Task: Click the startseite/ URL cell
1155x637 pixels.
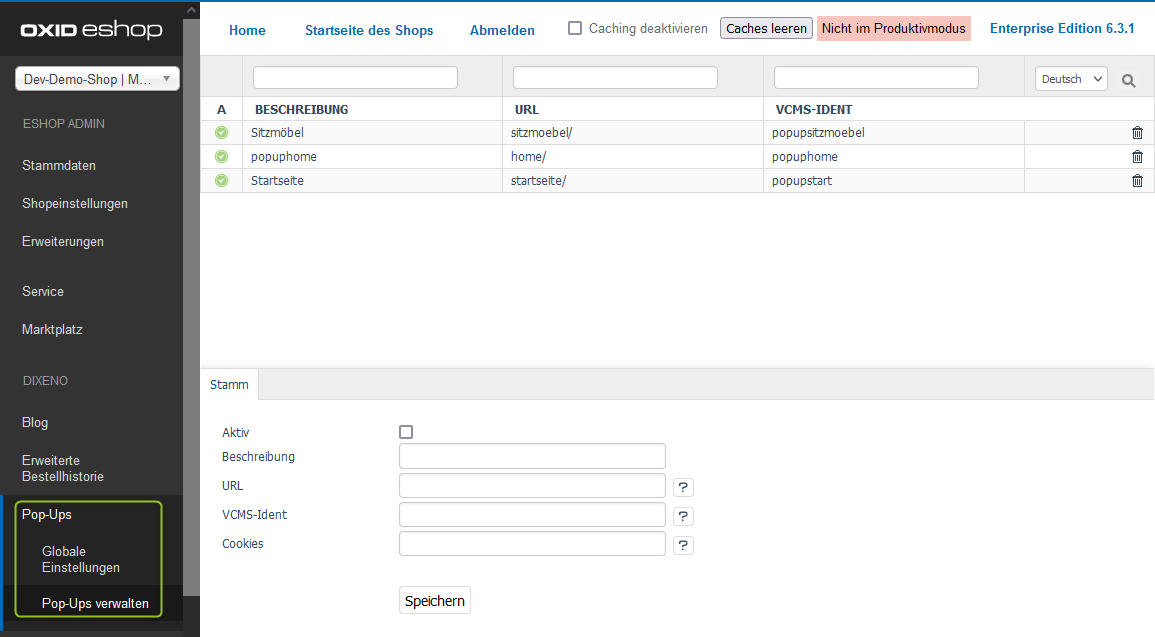Action: click(538, 180)
